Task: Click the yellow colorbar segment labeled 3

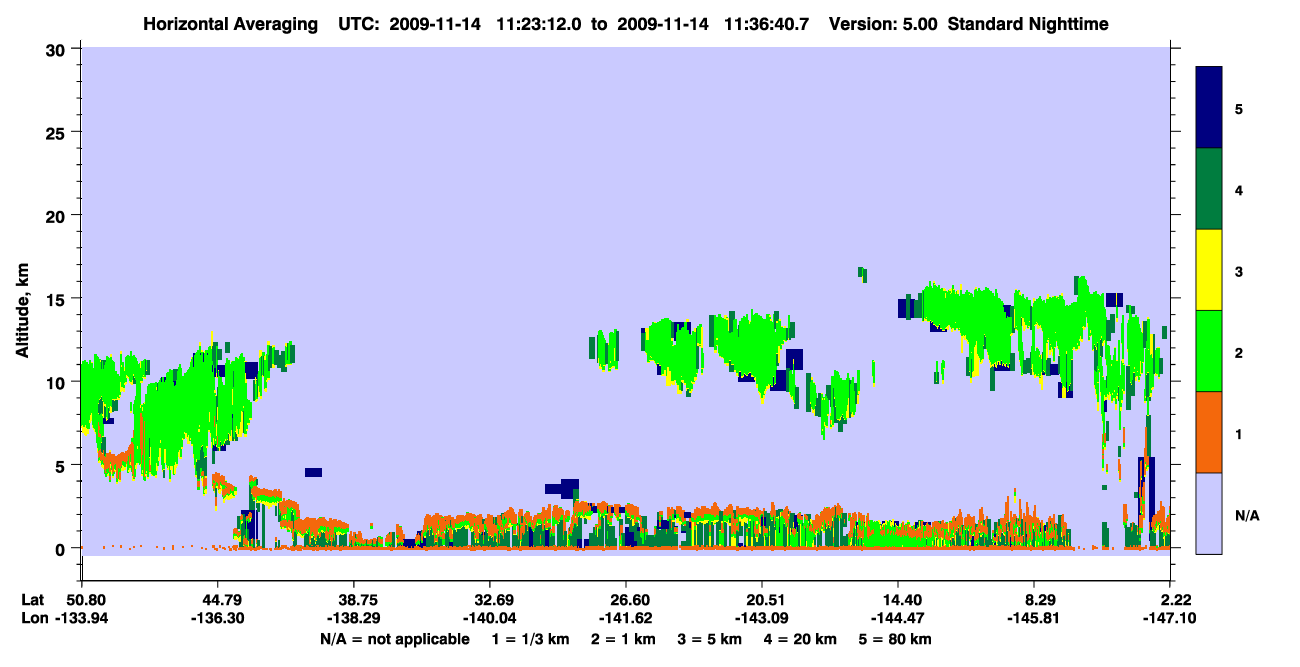Action: (x=1209, y=270)
